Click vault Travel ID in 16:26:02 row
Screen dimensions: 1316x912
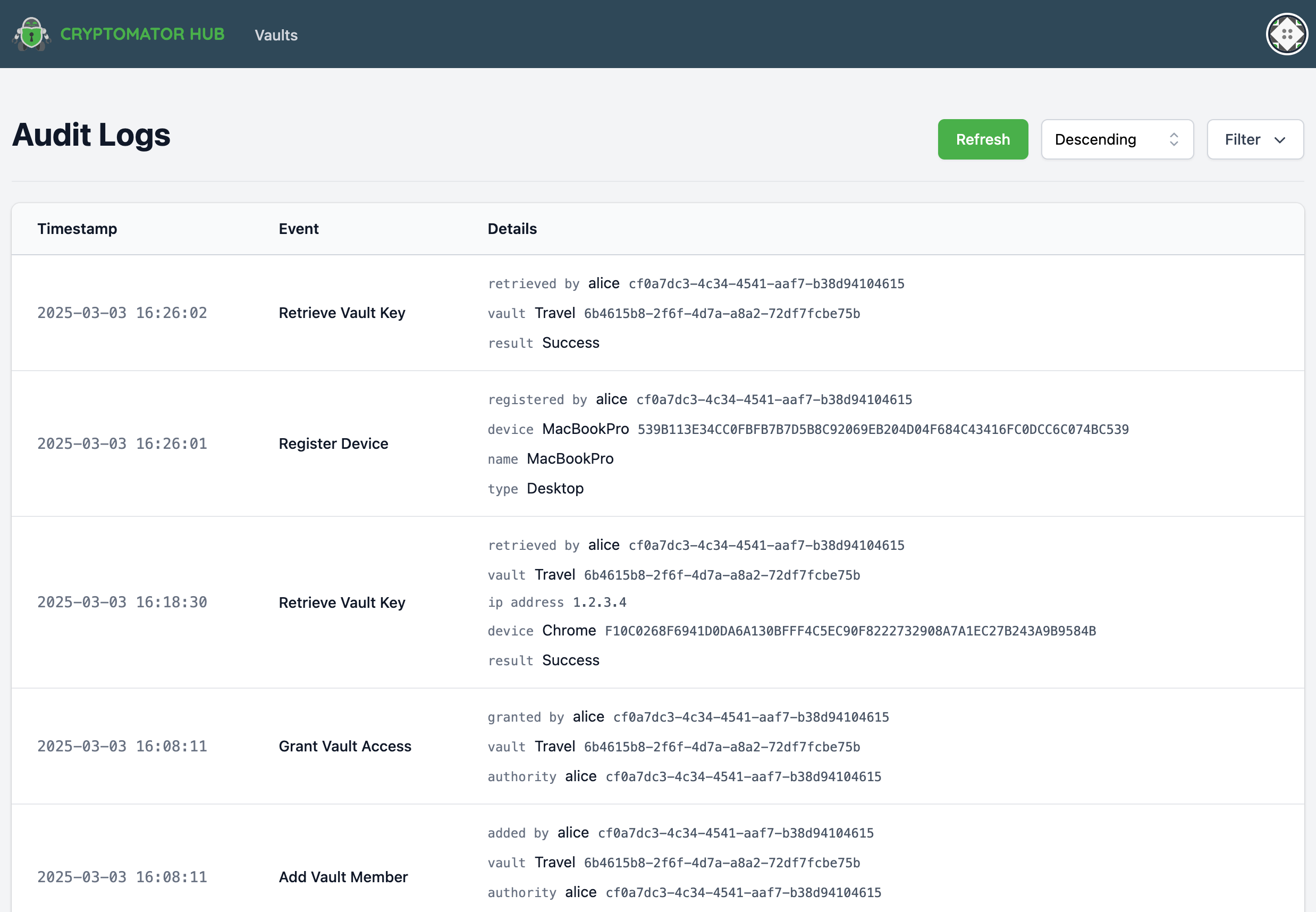click(x=722, y=313)
